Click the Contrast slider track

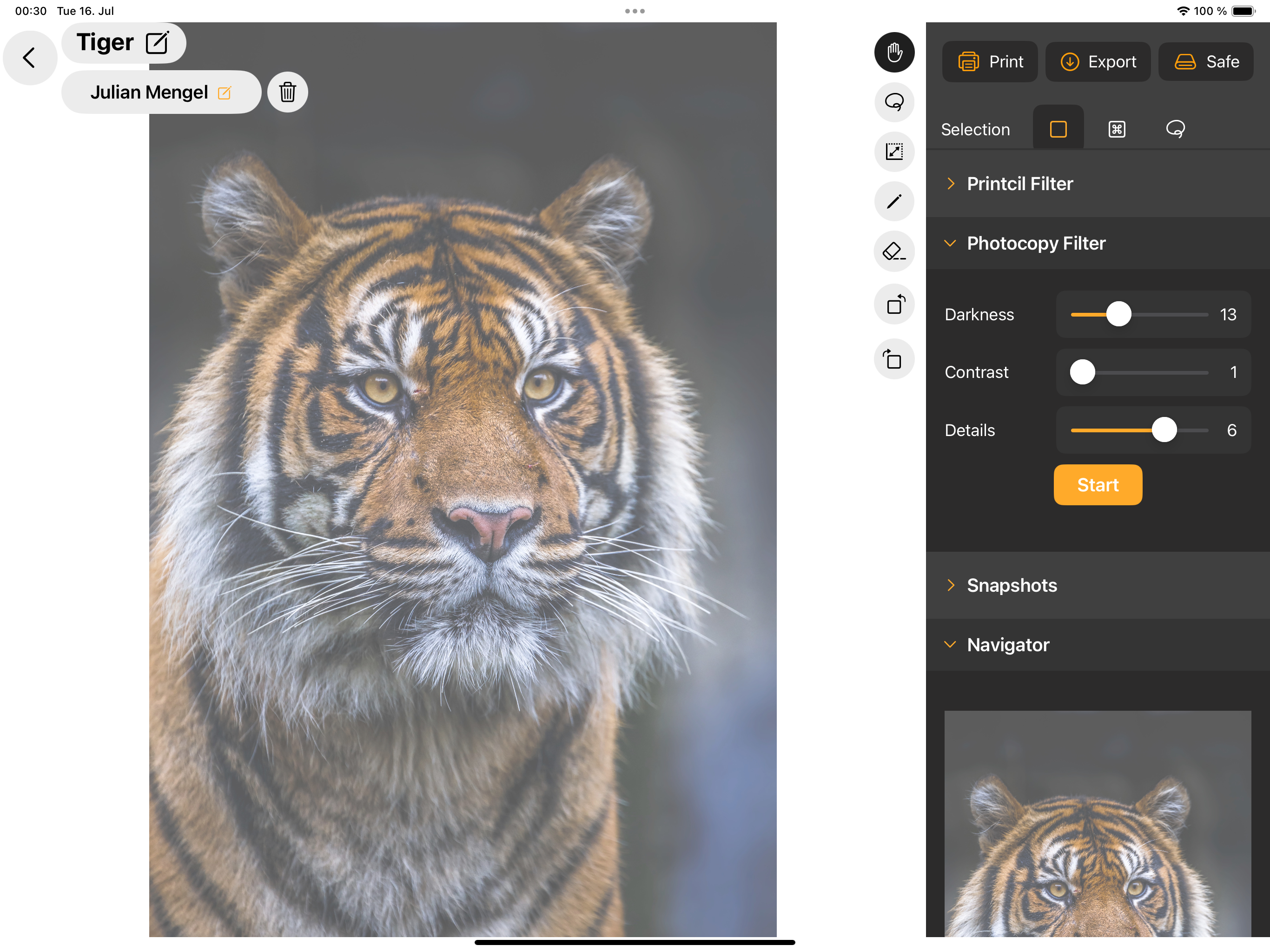[1139, 373]
